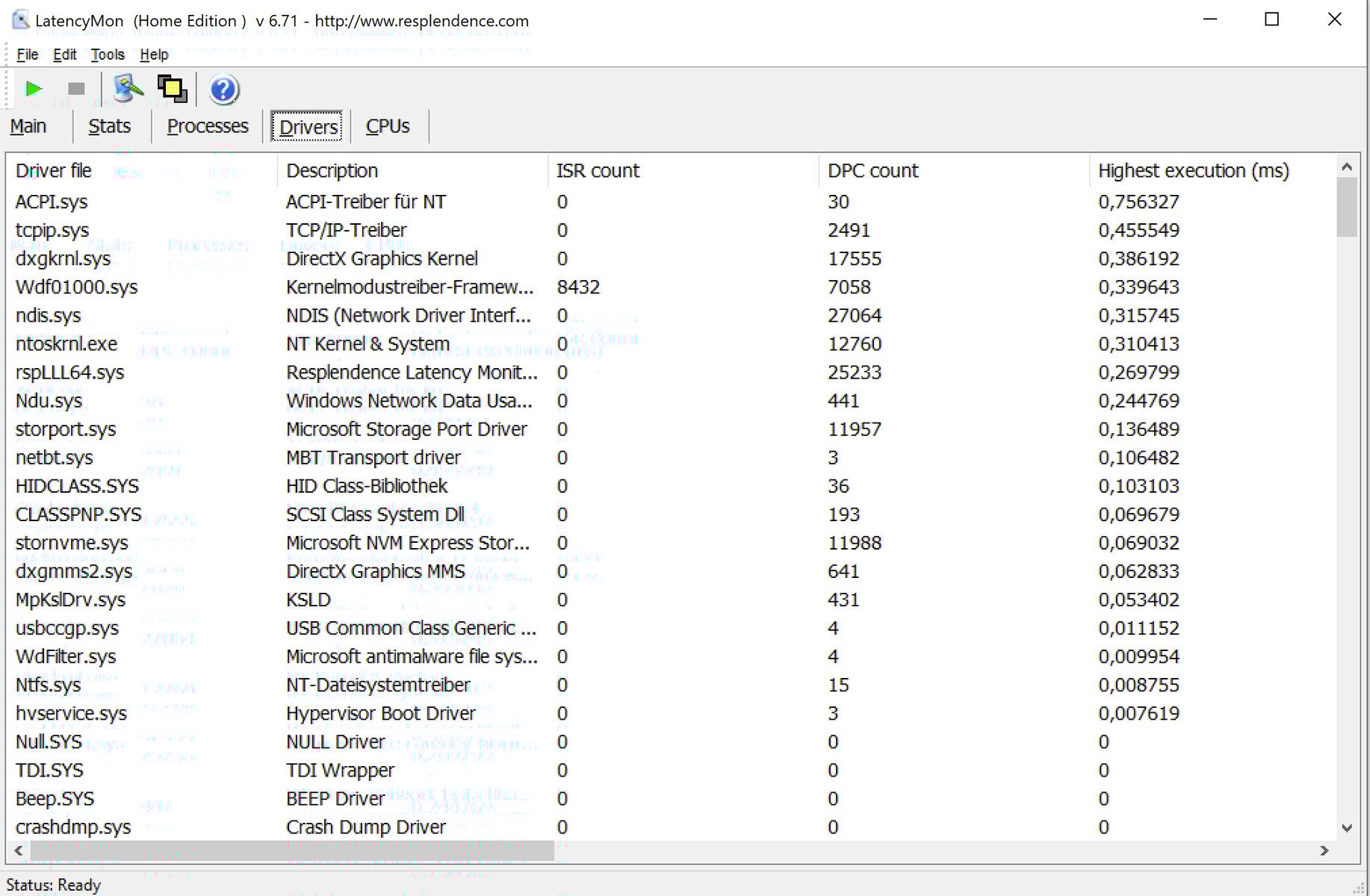The height and width of the screenshot is (896, 1370).
Task: Click the gray stop monitoring icon
Action: tap(76, 89)
